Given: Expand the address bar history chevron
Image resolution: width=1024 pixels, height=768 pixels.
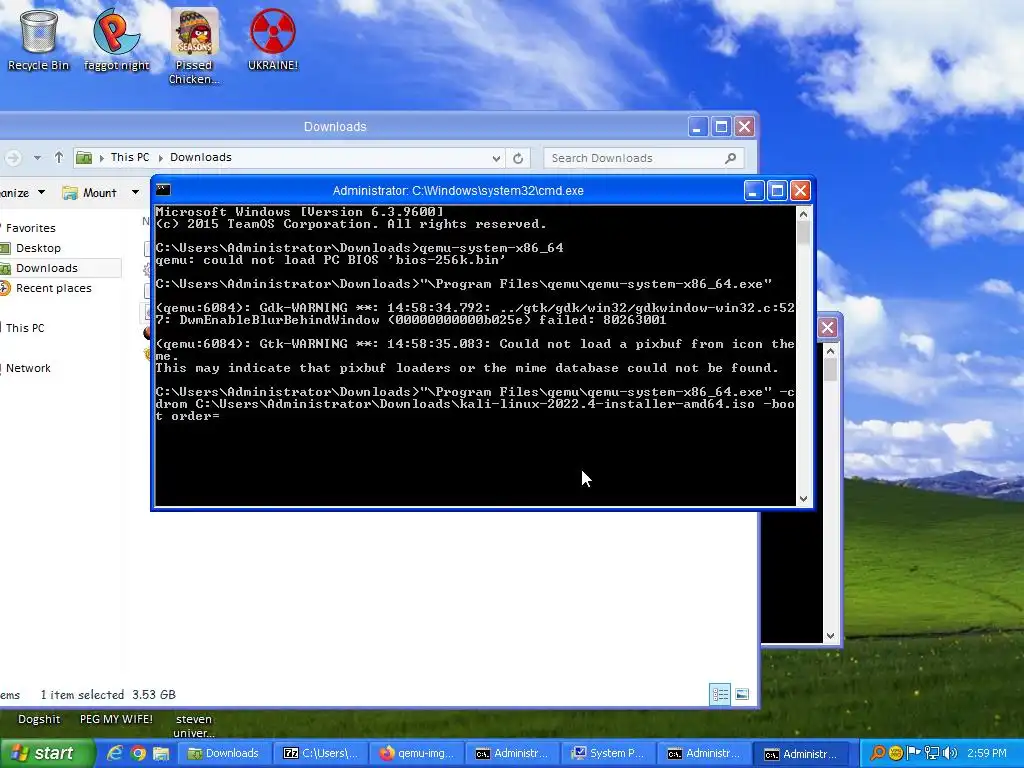Looking at the screenshot, I should pos(496,158).
